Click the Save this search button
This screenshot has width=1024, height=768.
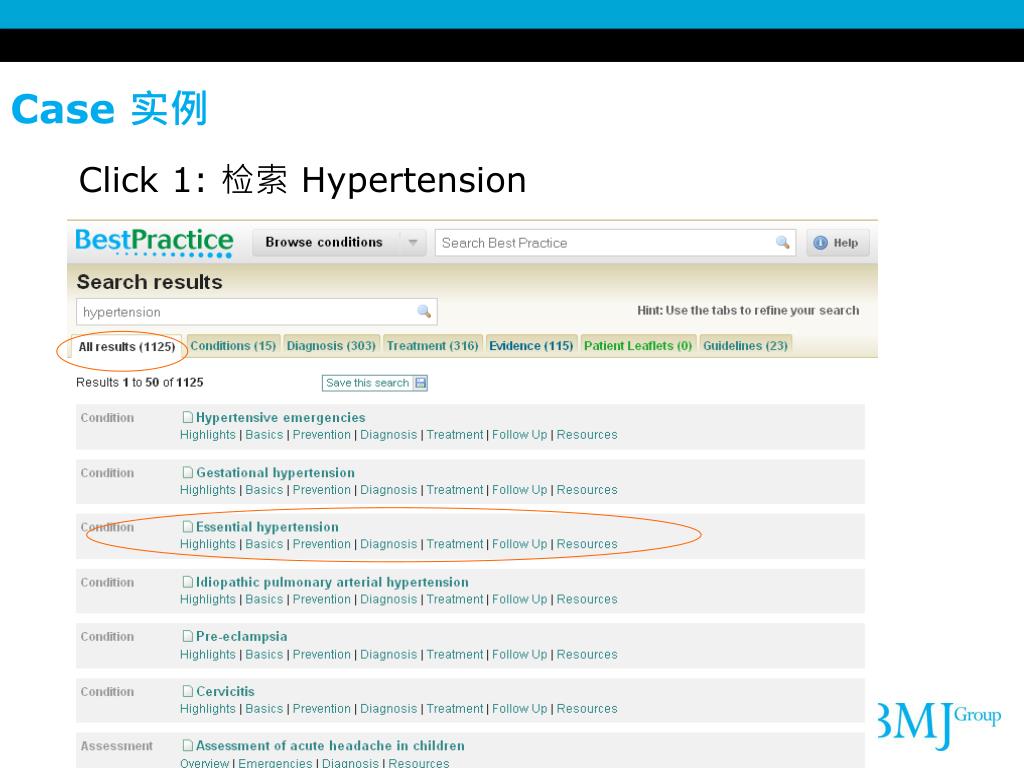(x=375, y=383)
